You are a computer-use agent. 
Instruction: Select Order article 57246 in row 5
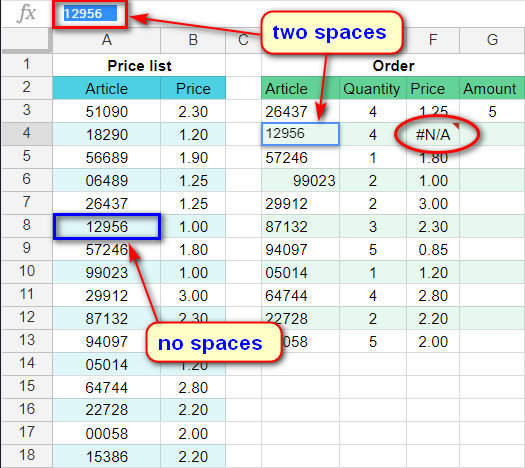[x=300, y=158]
